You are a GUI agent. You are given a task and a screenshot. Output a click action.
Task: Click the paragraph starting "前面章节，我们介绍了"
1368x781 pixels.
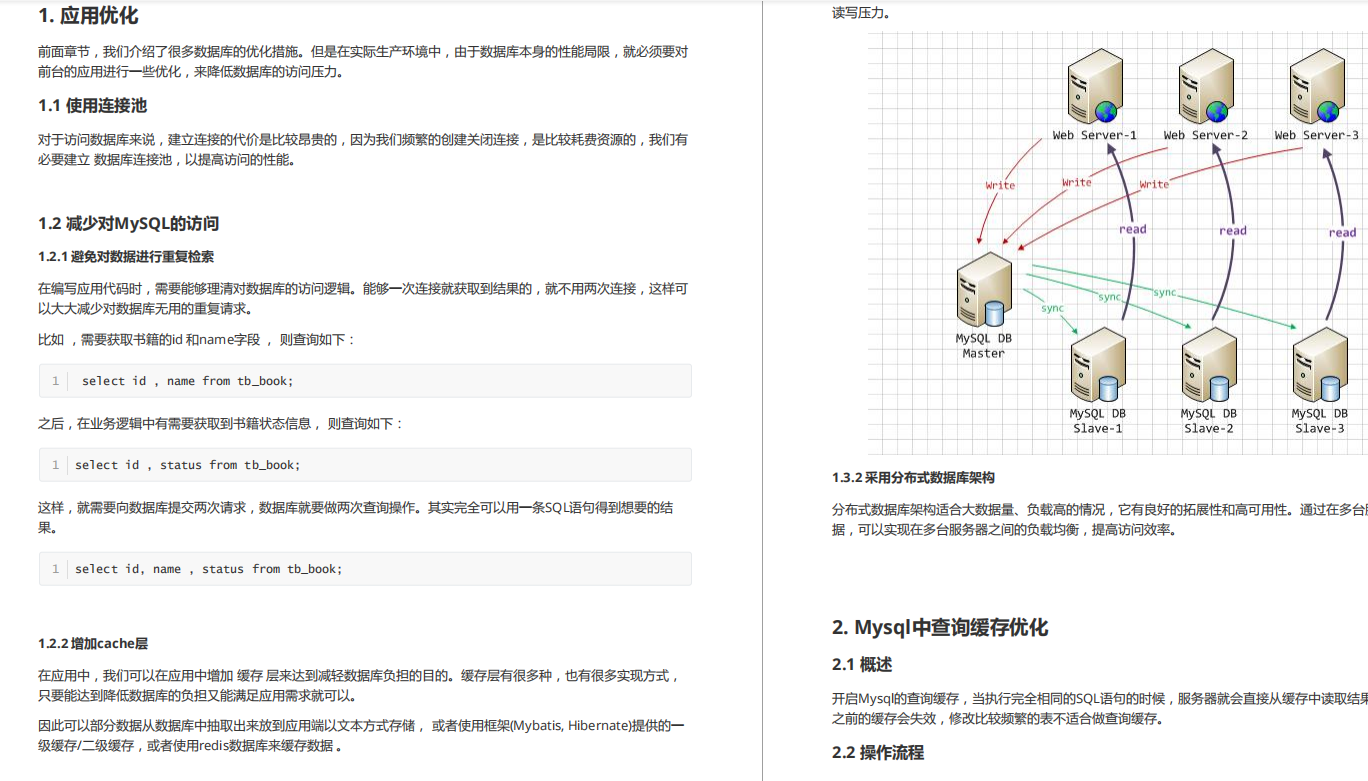coord(363,62)
